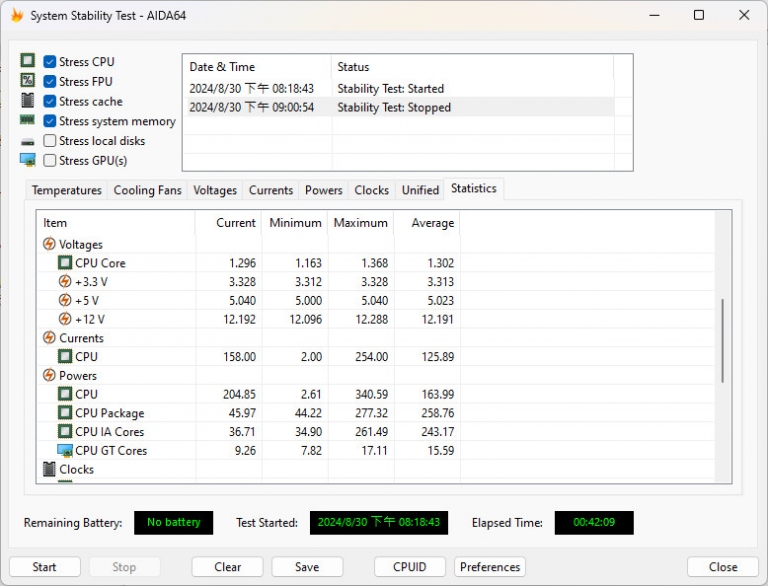Click the Minimum column header

click(x=295, y=223)
